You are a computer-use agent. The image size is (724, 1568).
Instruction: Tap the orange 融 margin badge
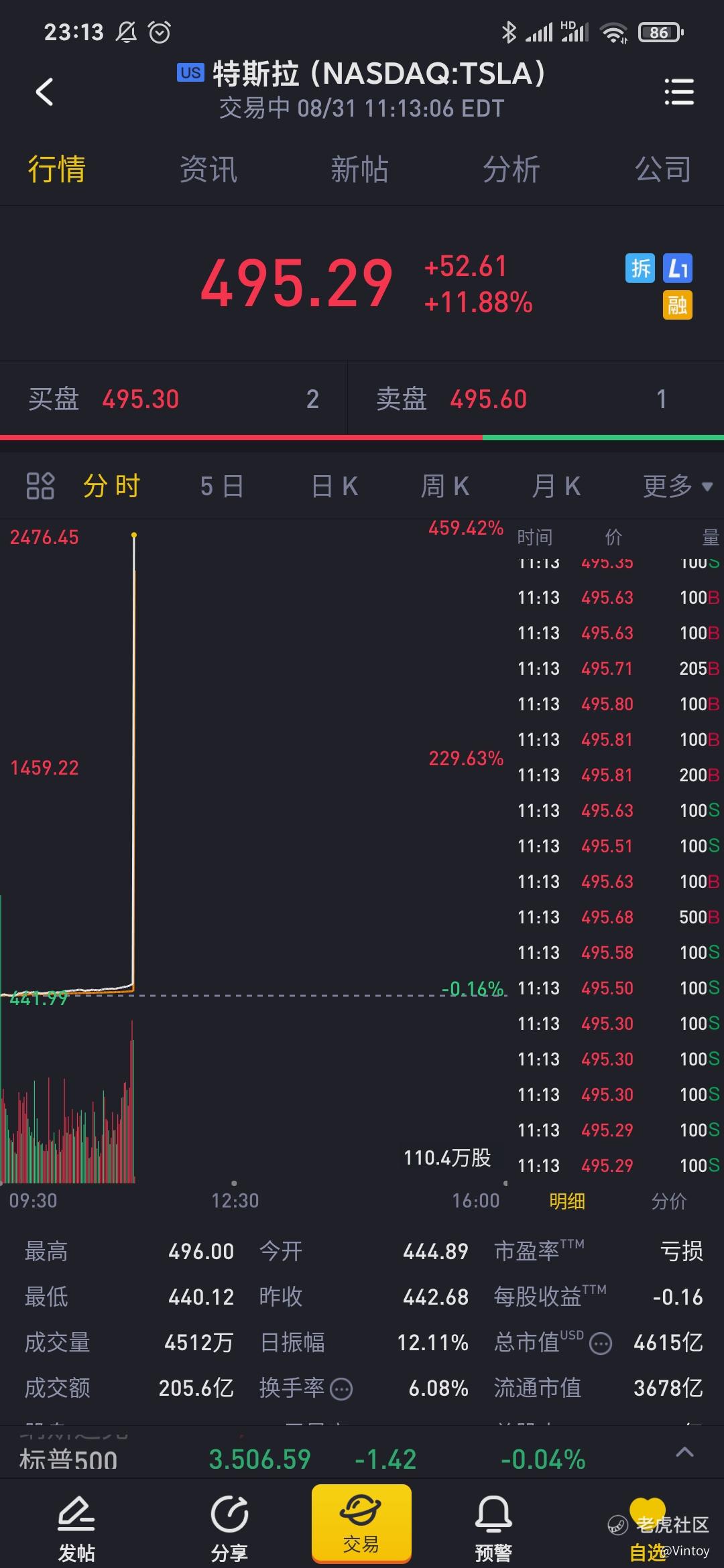point(678,306)
